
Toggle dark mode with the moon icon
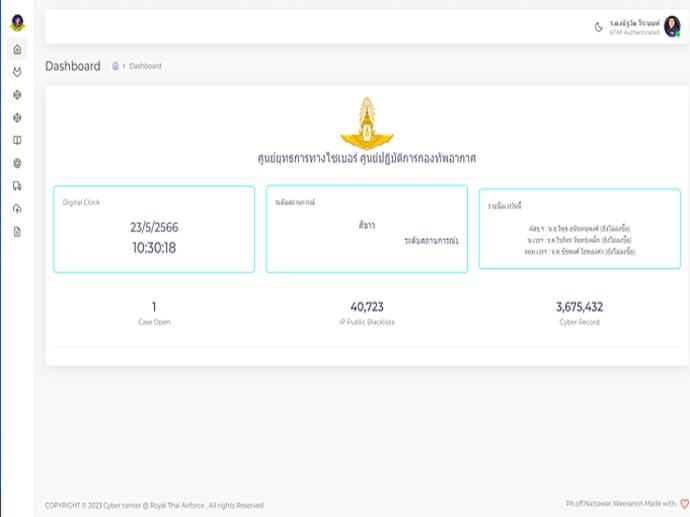pyautogui.click(x=599, y=27)
